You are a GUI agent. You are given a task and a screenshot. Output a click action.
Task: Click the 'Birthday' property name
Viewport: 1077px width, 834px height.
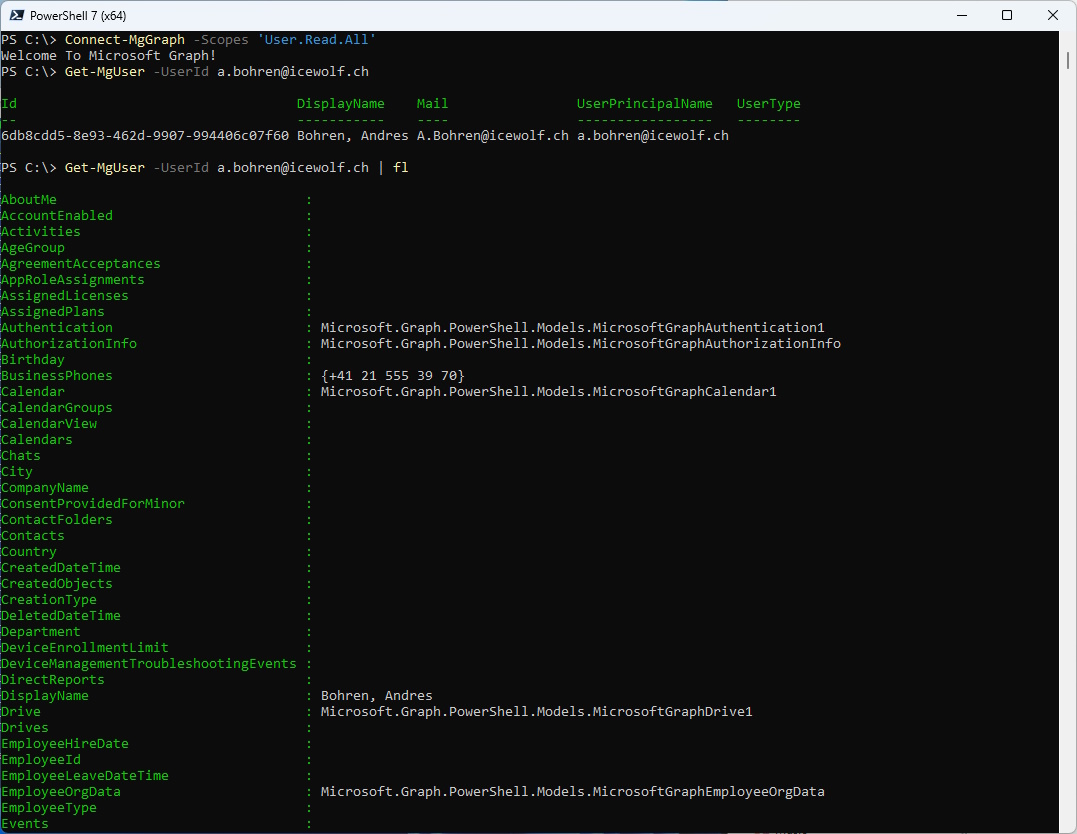coord(33,360)
